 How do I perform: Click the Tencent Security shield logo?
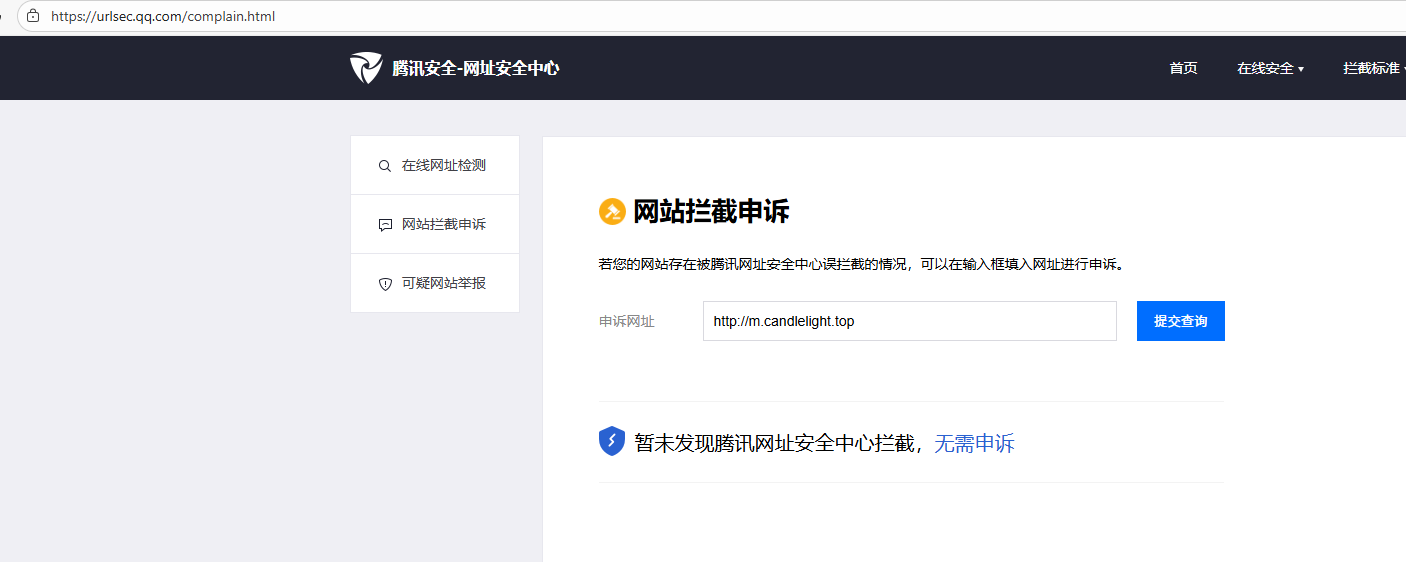coord(366,68)
